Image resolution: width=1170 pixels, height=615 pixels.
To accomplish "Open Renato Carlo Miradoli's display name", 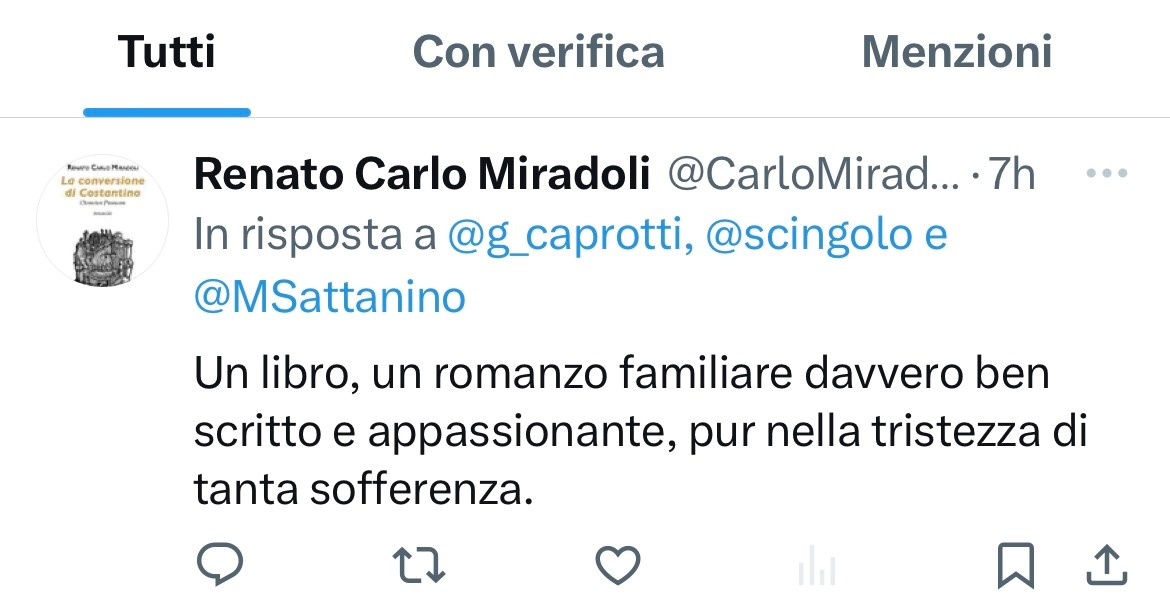I will 421,176.
